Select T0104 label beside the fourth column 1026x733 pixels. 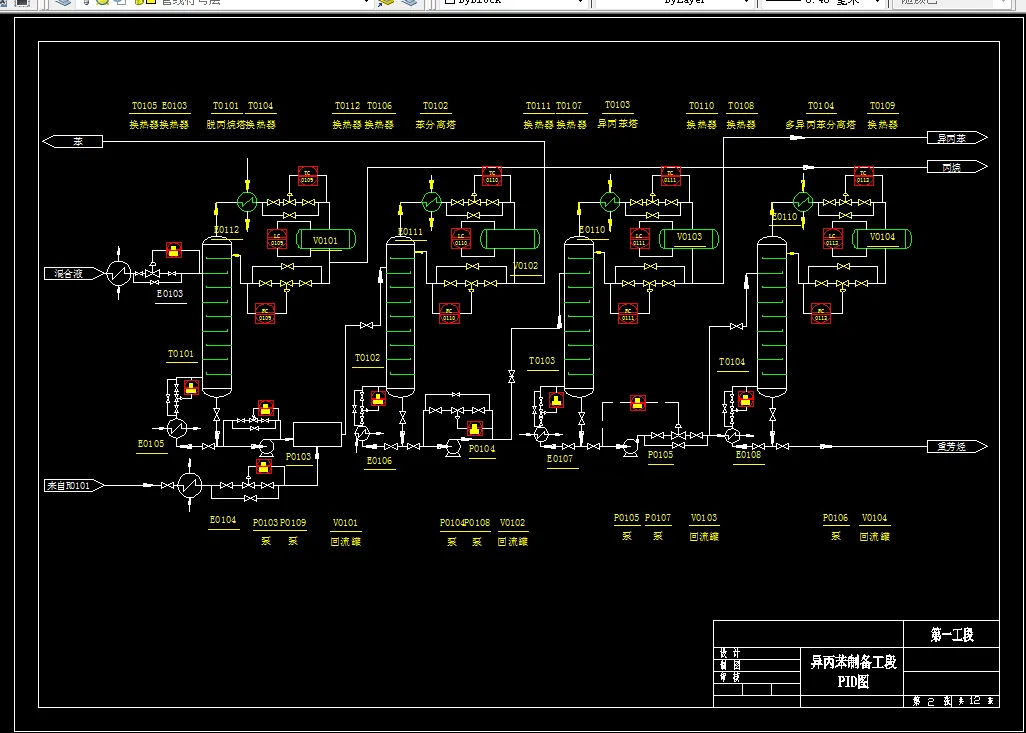tap(732, 362)
